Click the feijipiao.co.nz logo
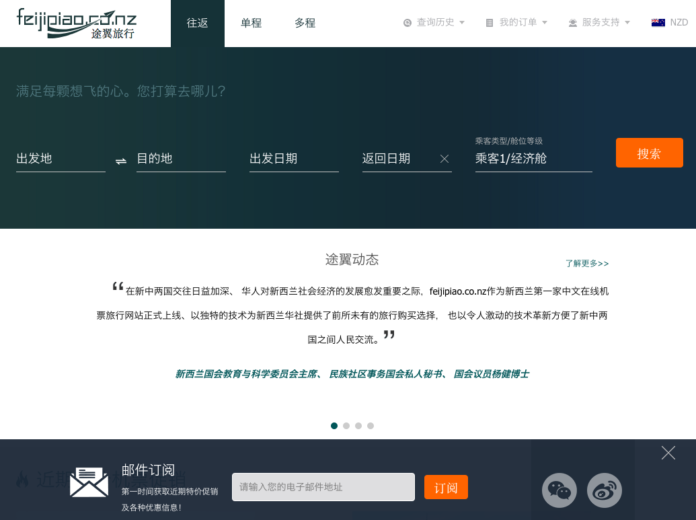 click(76, 23)
